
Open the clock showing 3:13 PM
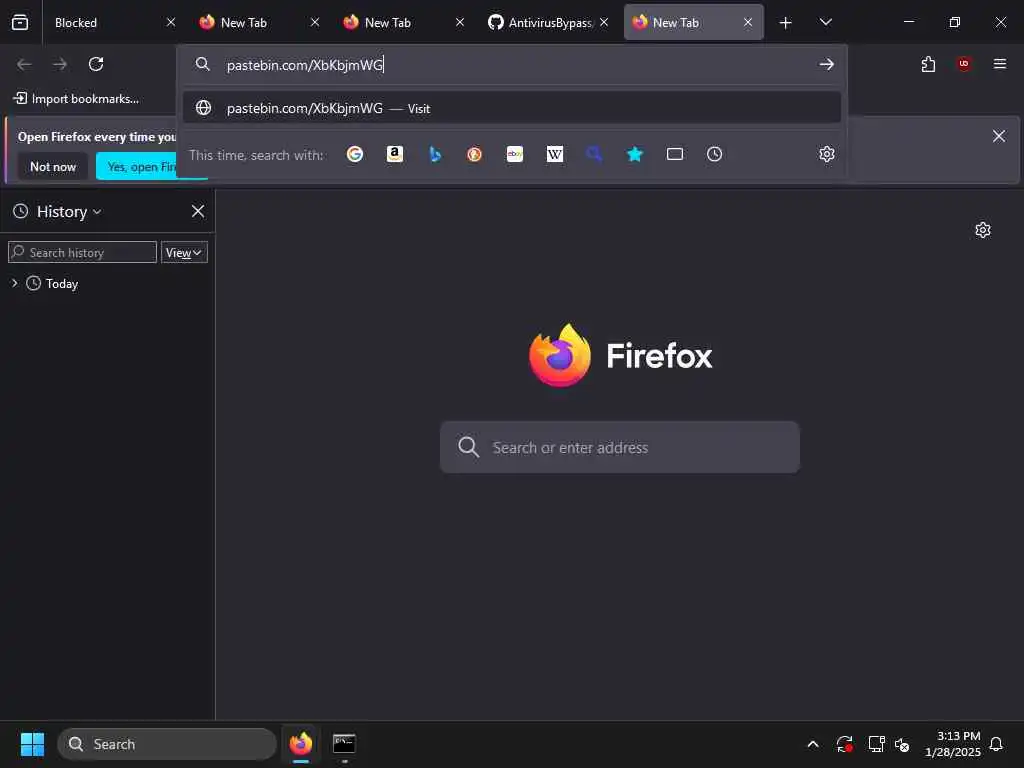[x=953, y=744]
